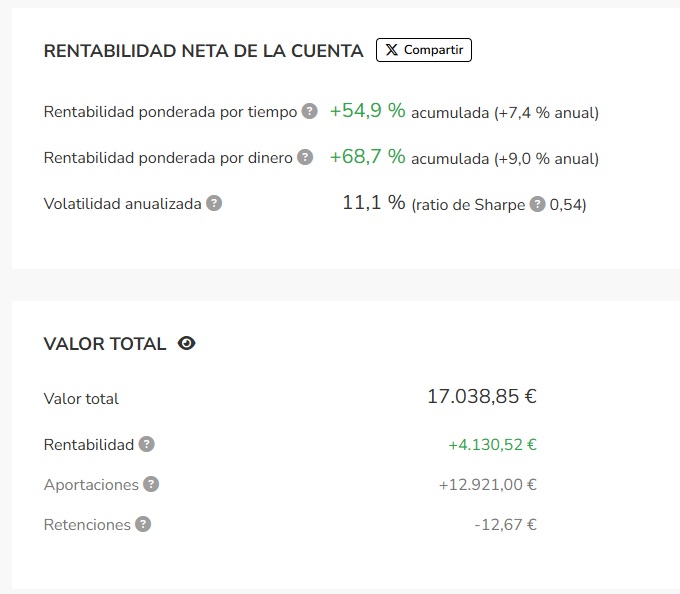The height and width of the screenshot is (594, 680).
Task: Click the 17.038,85 € total value
Action: click(482, 396)
